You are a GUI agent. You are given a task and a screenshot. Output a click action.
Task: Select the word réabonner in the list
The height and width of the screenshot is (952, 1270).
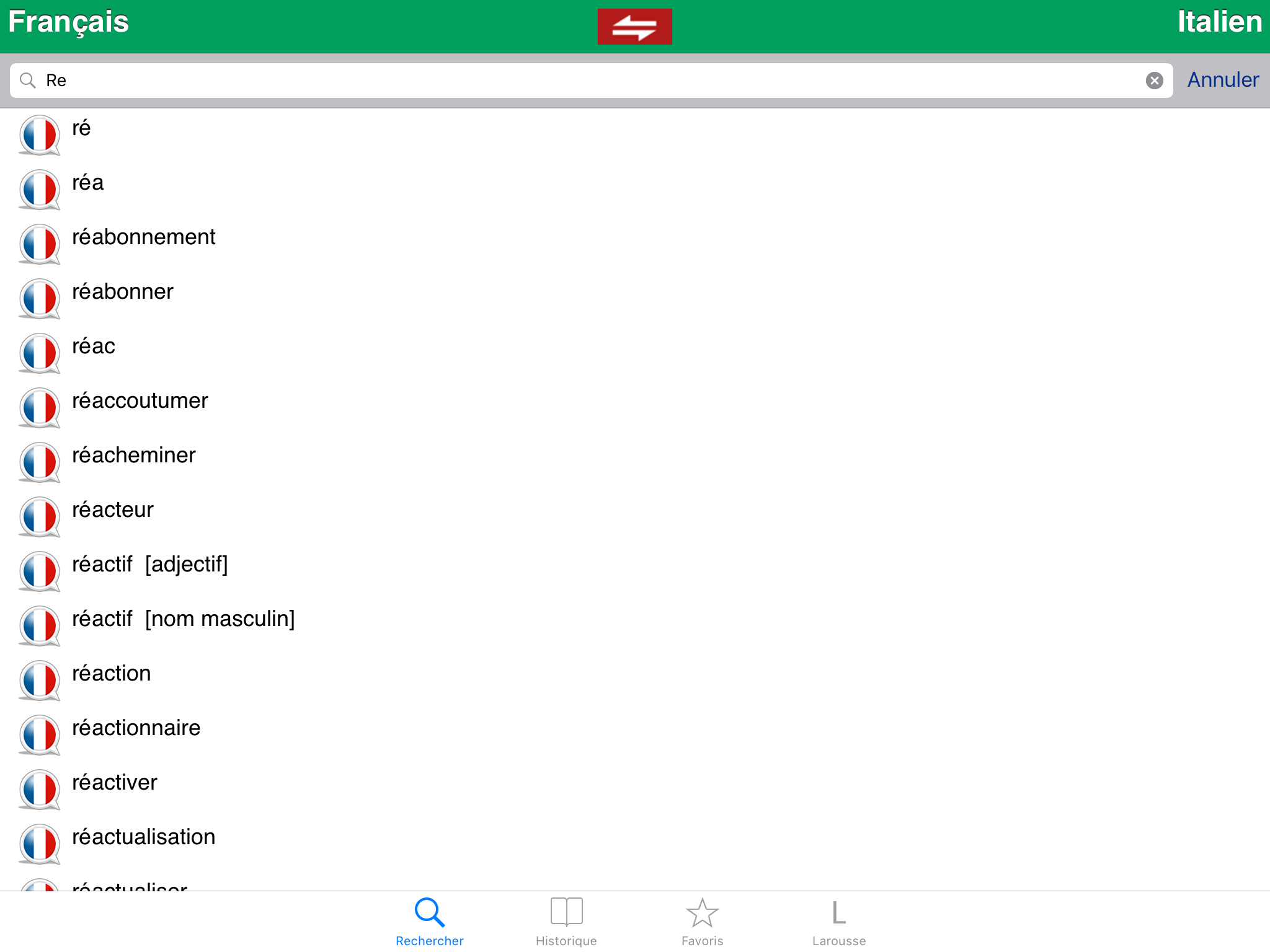pyautogui.click(x=123, y=292)
